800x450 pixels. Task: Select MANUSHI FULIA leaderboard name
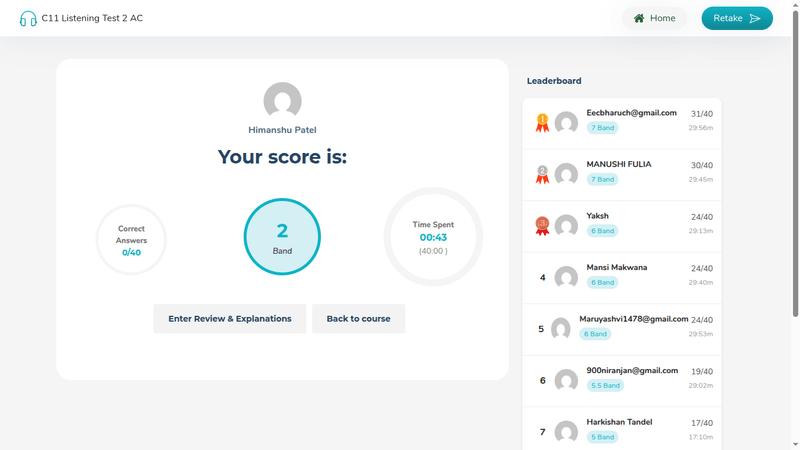619,164
